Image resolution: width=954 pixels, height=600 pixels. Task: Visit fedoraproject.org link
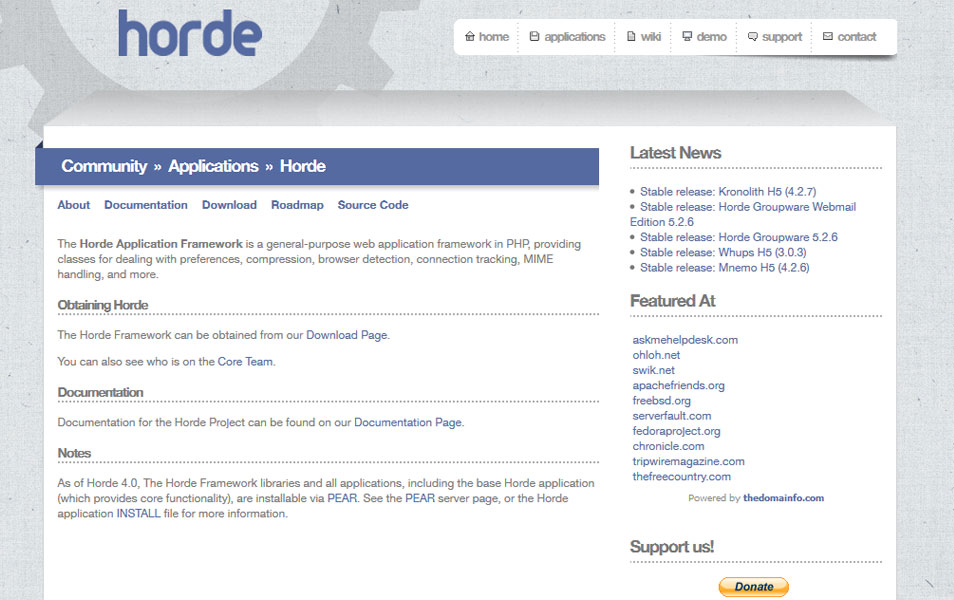[x=676, y=431]
